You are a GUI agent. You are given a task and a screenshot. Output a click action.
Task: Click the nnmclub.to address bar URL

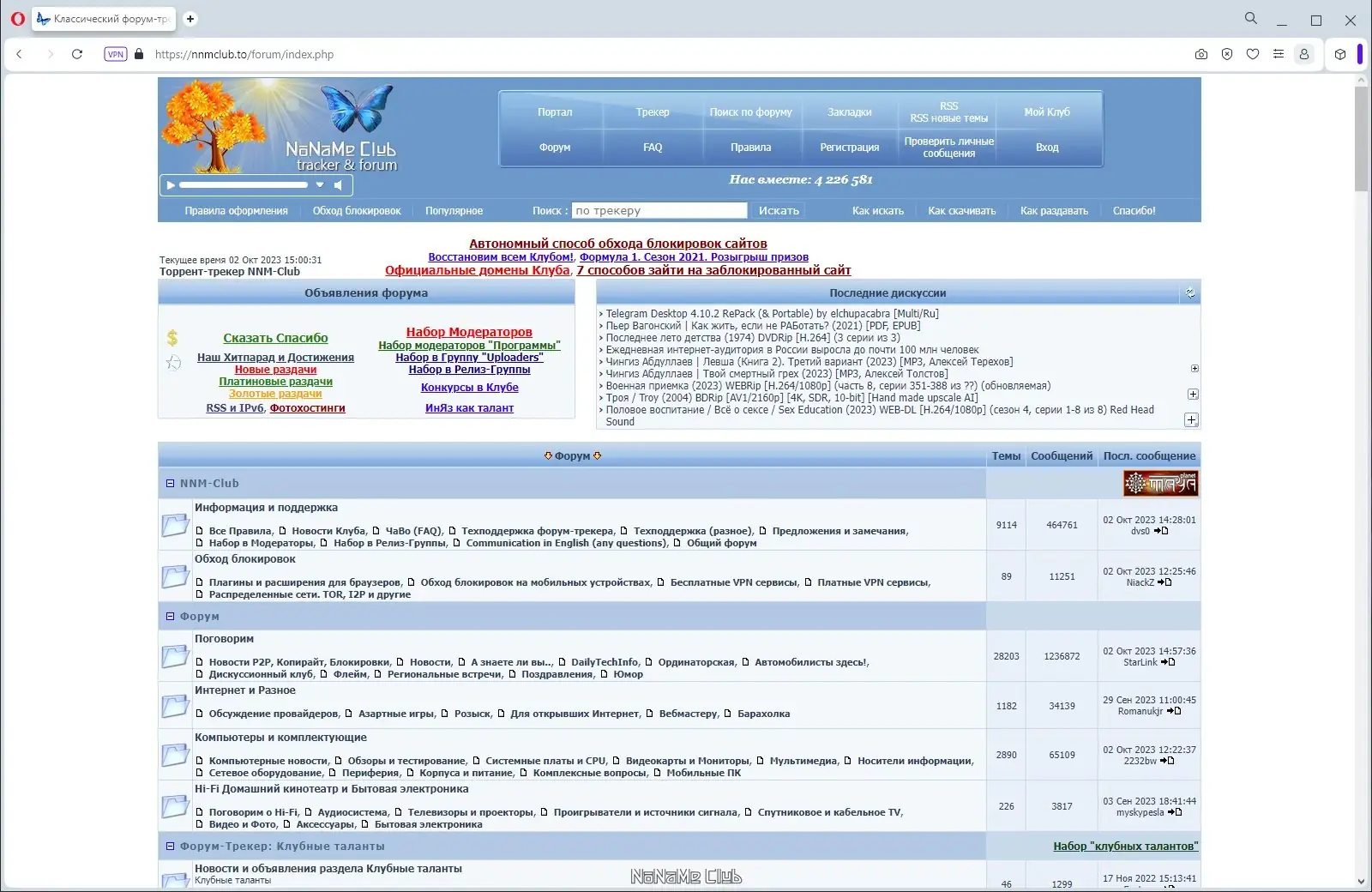pyautogui.click(x=244, y=54)
